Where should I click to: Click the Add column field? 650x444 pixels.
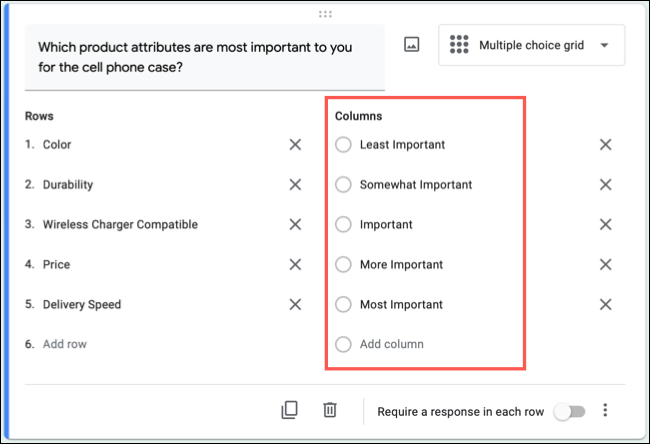[x=392, y=344]
